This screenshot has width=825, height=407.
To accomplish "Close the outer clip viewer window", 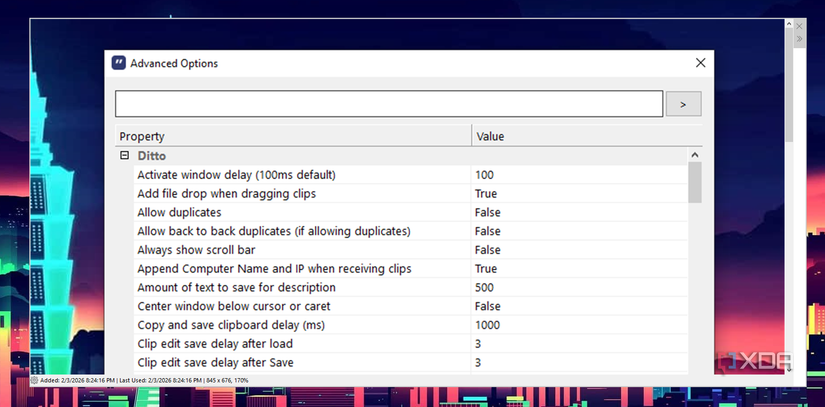I will 800,26.
